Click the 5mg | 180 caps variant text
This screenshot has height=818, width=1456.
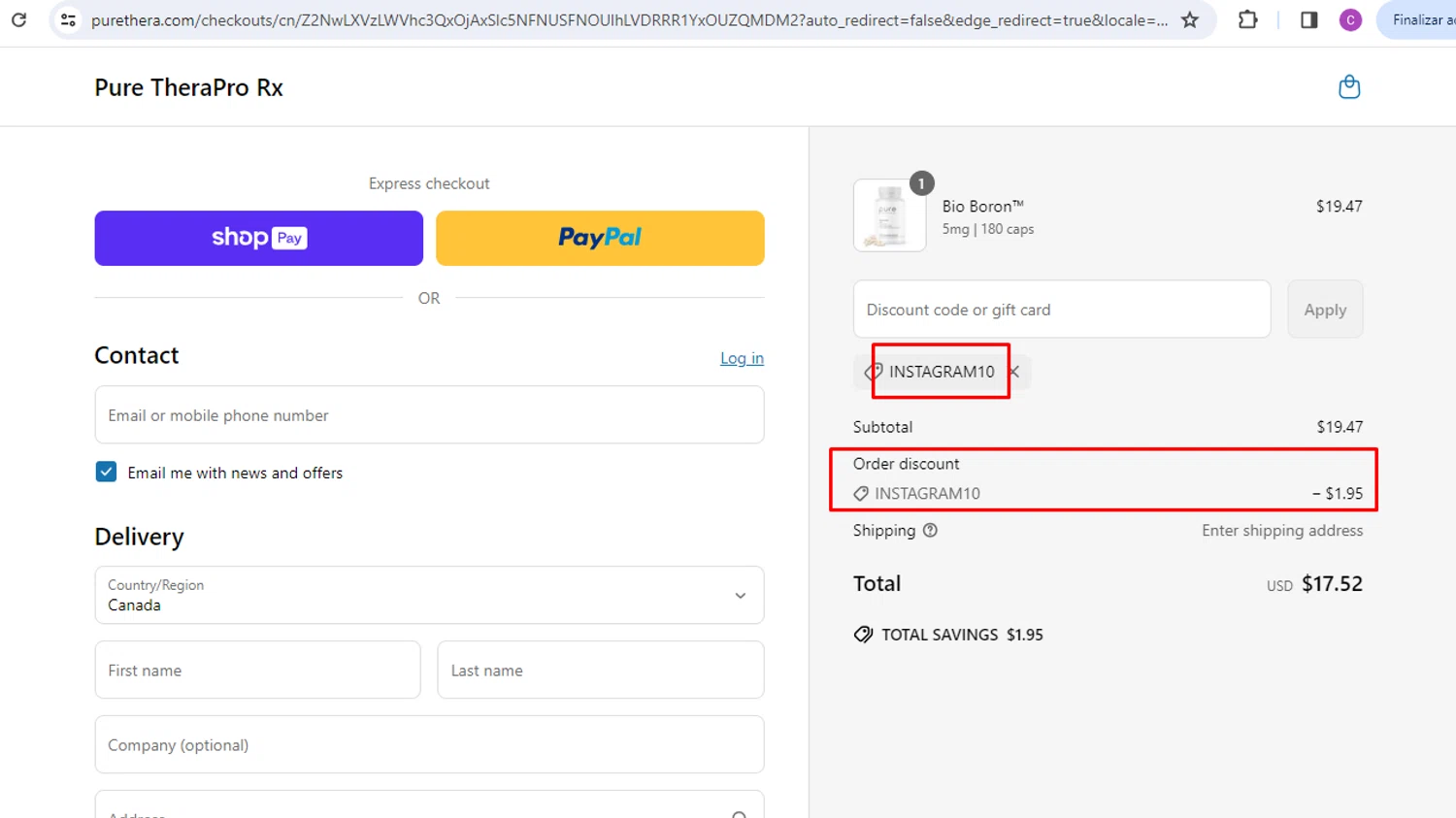[988, 229]
